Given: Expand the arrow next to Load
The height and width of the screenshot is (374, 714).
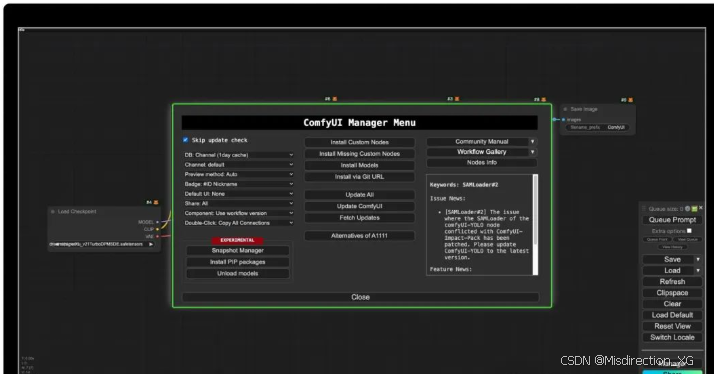Looking at the screenshot, I should tap(698, 271).
